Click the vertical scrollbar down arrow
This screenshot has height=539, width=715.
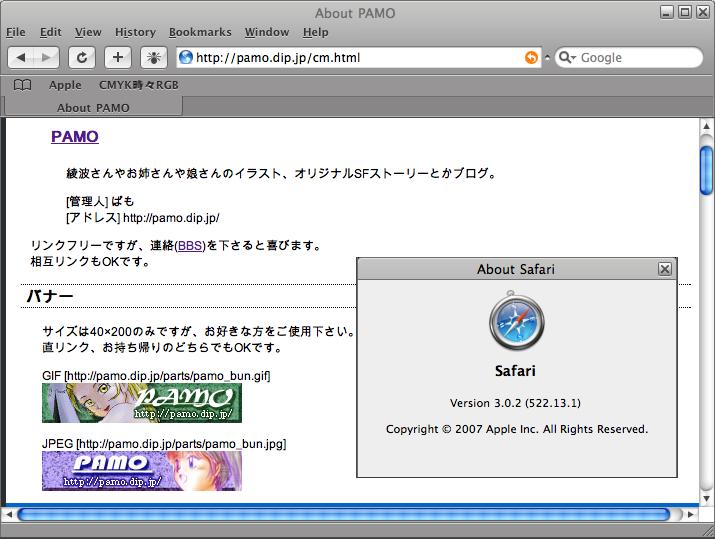706,498
